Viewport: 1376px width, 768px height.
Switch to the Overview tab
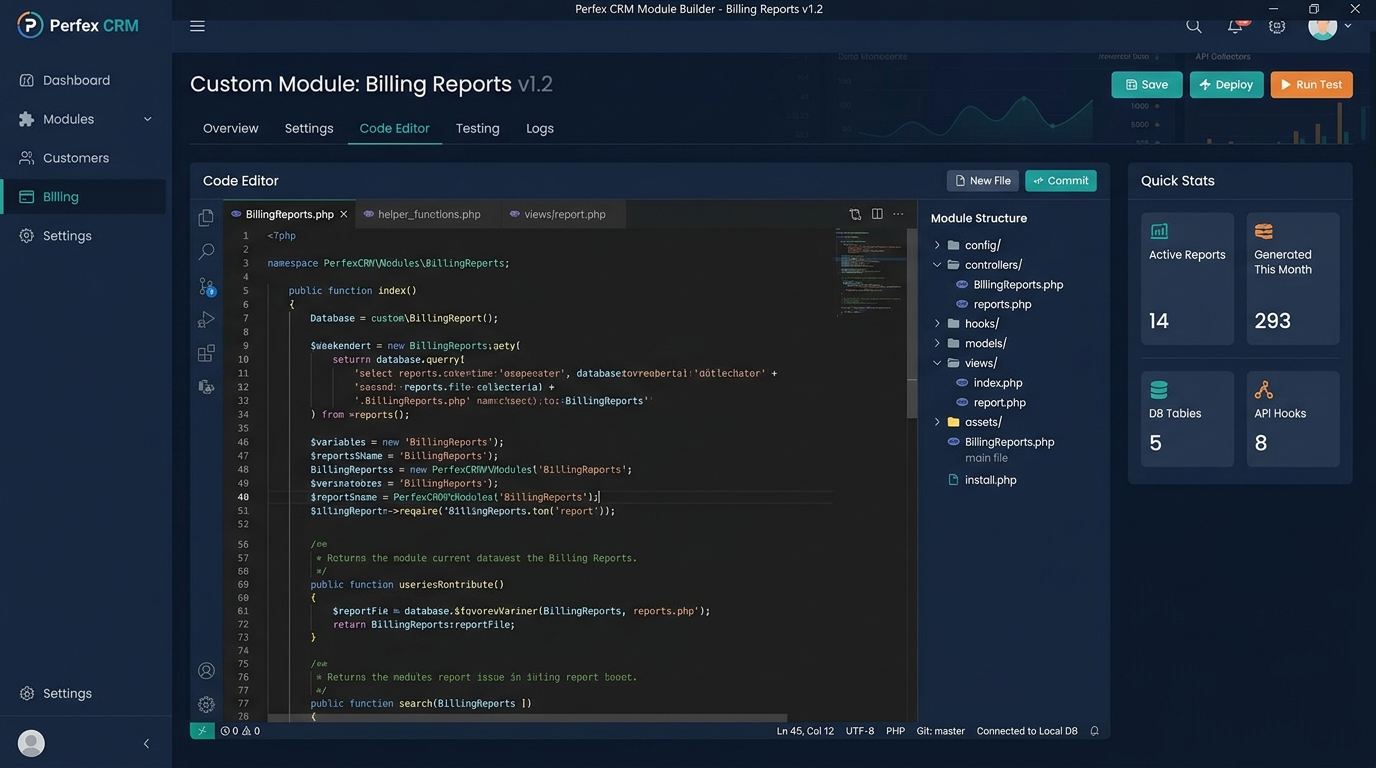(x=231, y=128)
